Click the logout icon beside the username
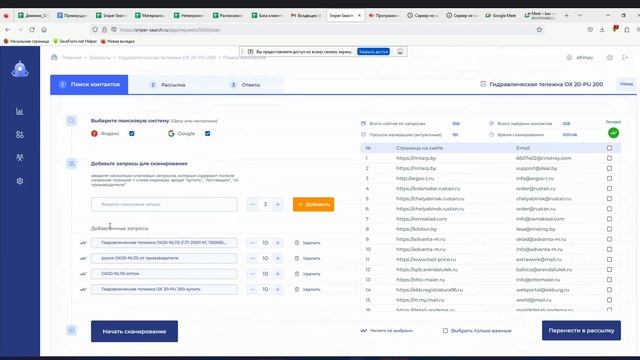The image size is (640, 360). (625, 58)
